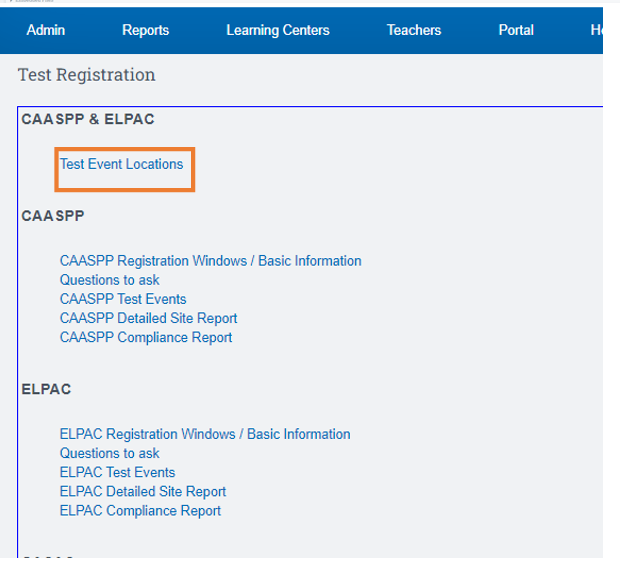Open the Admin menu
This screenshot has height=574, width=620.
point(45,30)
